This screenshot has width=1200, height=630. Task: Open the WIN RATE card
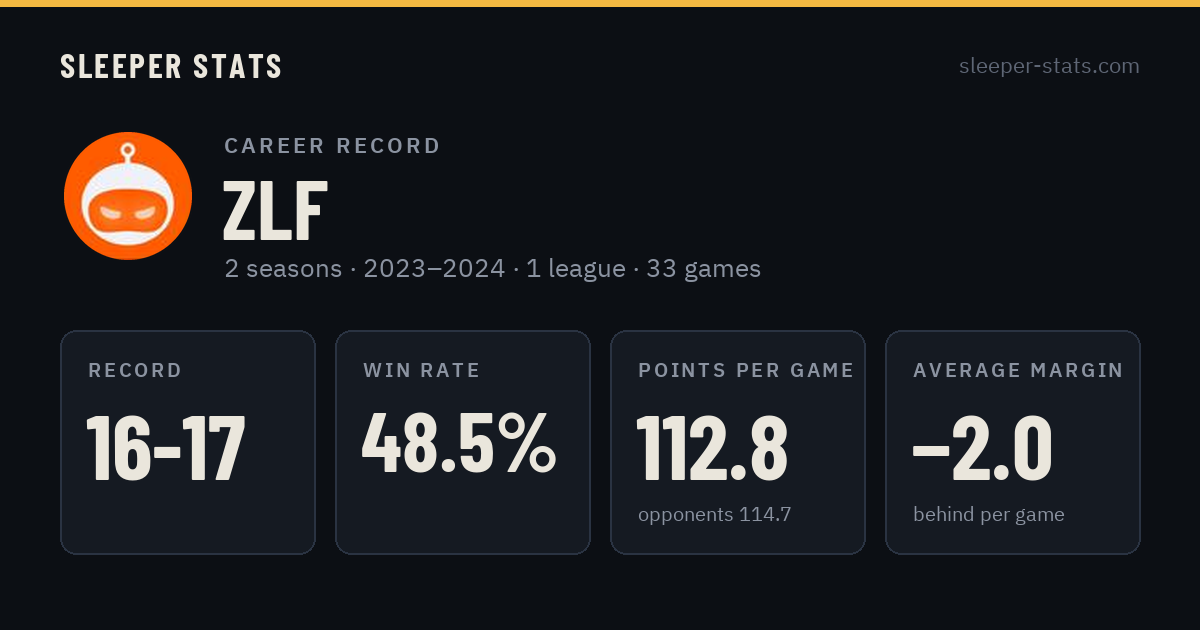(463, 442)
